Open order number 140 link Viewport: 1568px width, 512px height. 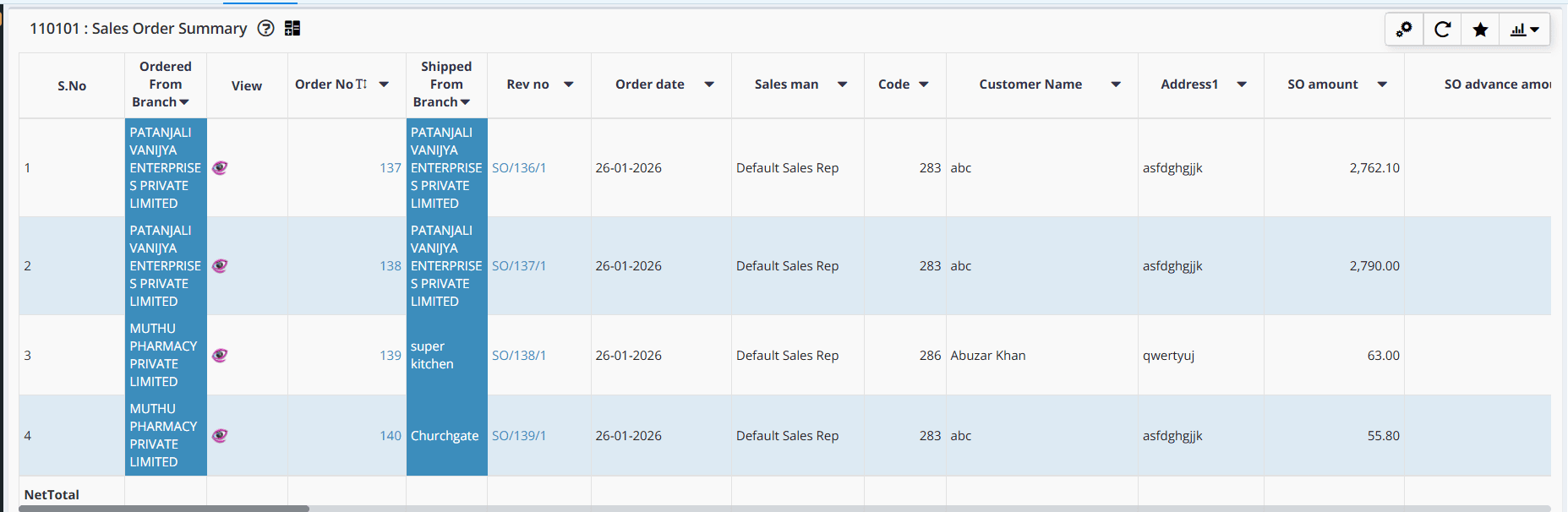point(391,436)
